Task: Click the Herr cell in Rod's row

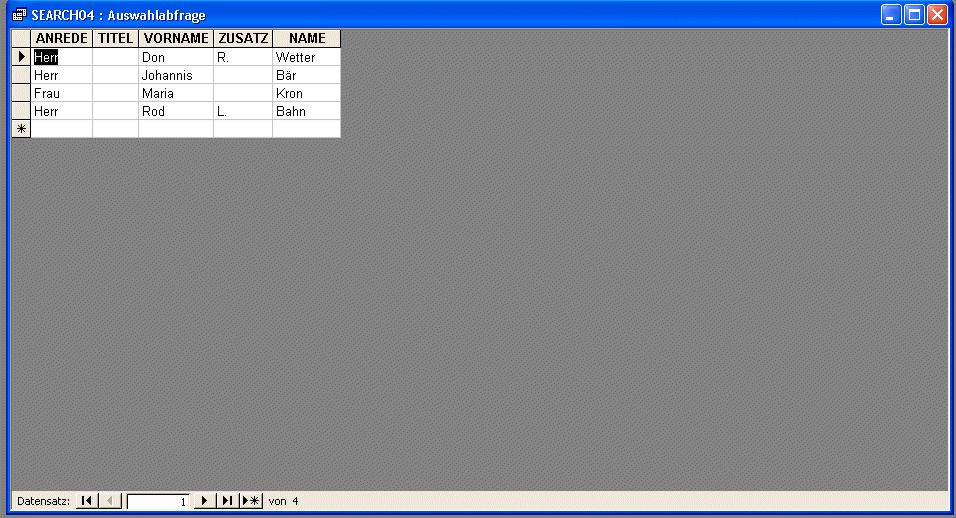Action: point(62,111)
